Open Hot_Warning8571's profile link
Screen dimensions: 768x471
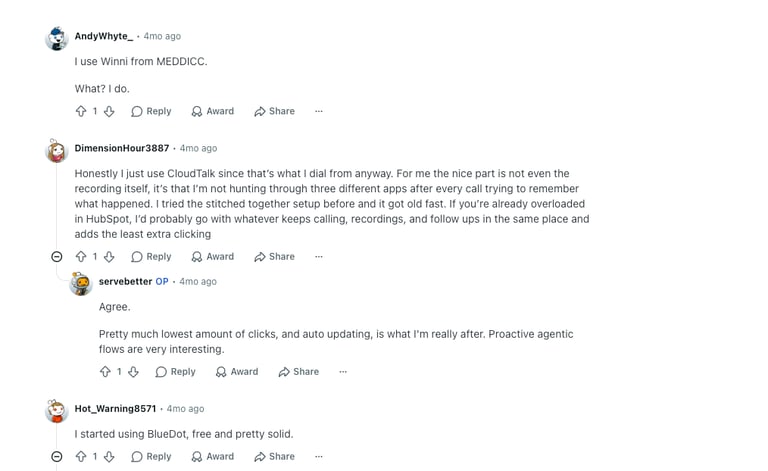[x=115, y=408]
